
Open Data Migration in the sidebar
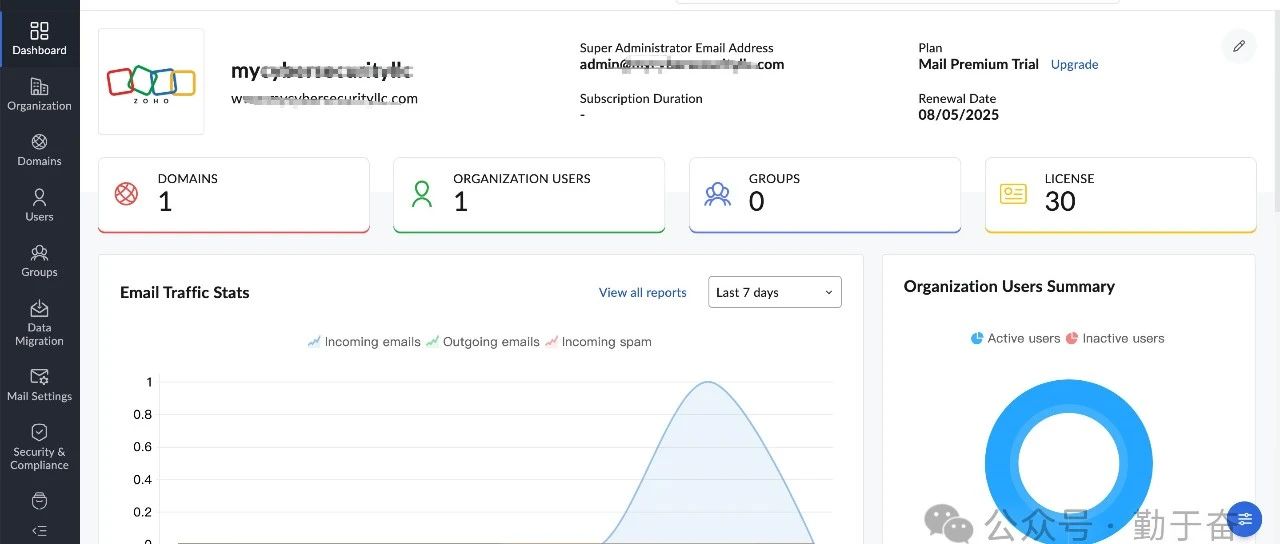[40, 323]
